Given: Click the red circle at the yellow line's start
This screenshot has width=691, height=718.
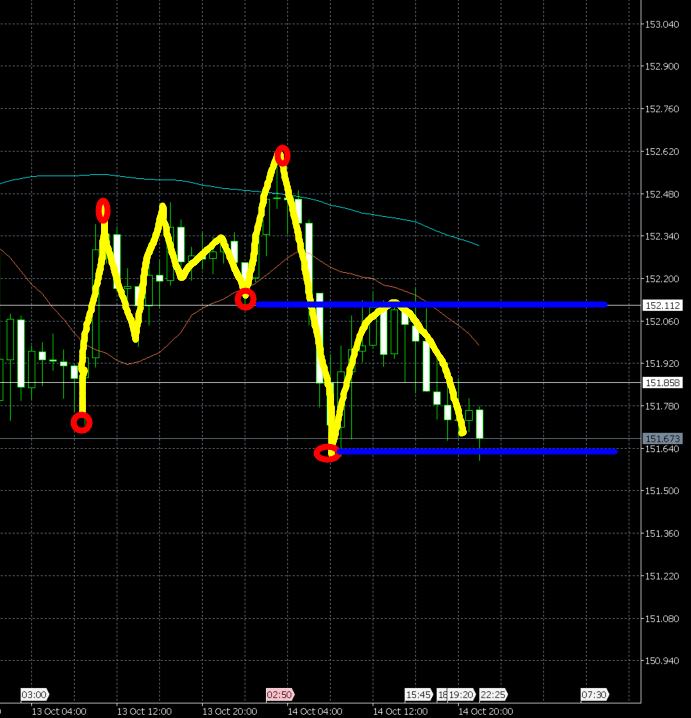Looking at the screenshot, I should pyautogui.click(x=82, y=423).
